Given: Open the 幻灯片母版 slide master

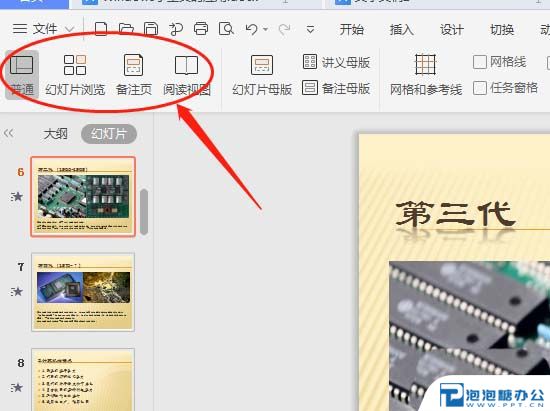Looking at the screenshot, I should 262,75.
